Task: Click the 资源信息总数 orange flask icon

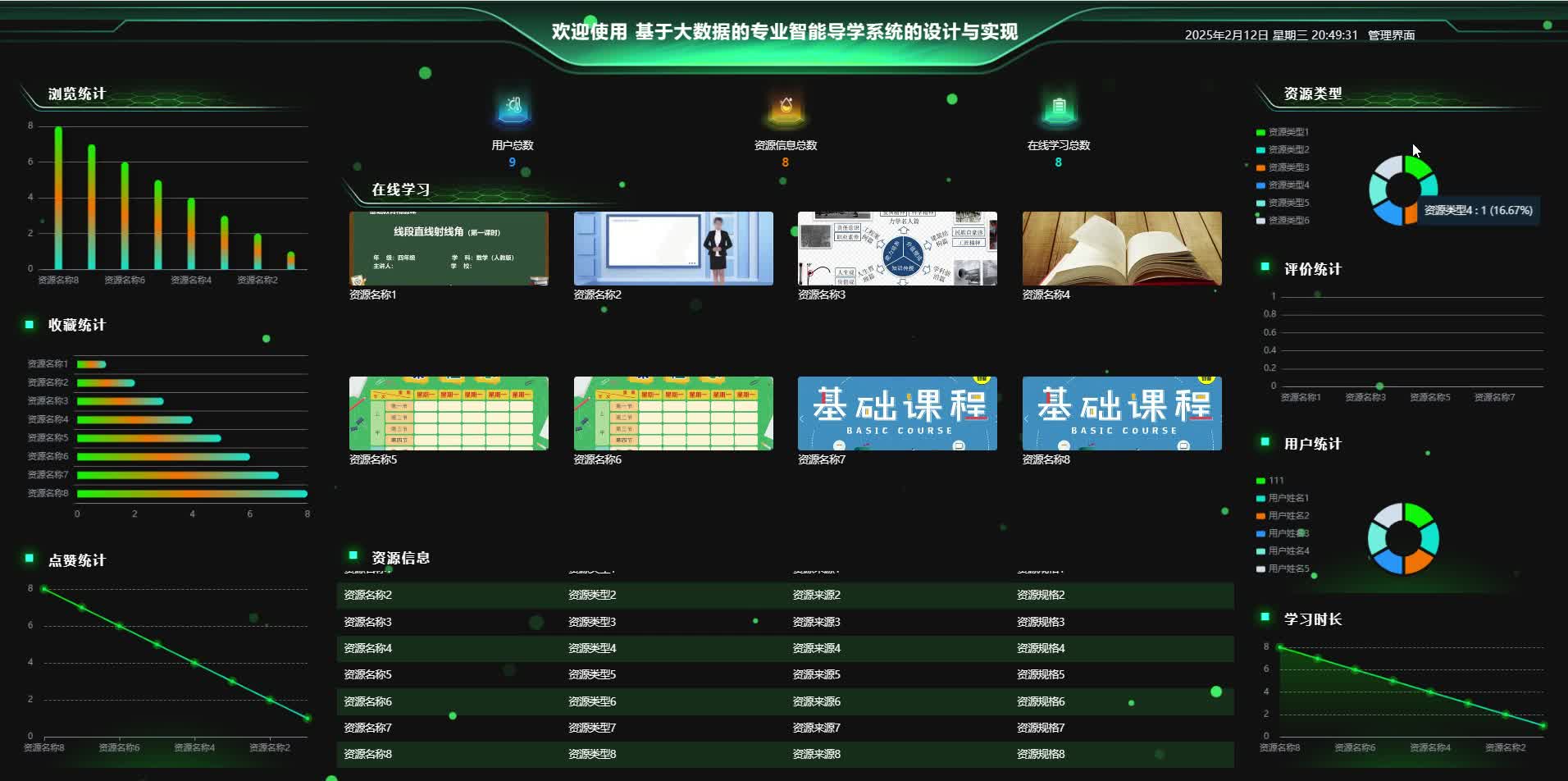Action: tap(786, 108)
